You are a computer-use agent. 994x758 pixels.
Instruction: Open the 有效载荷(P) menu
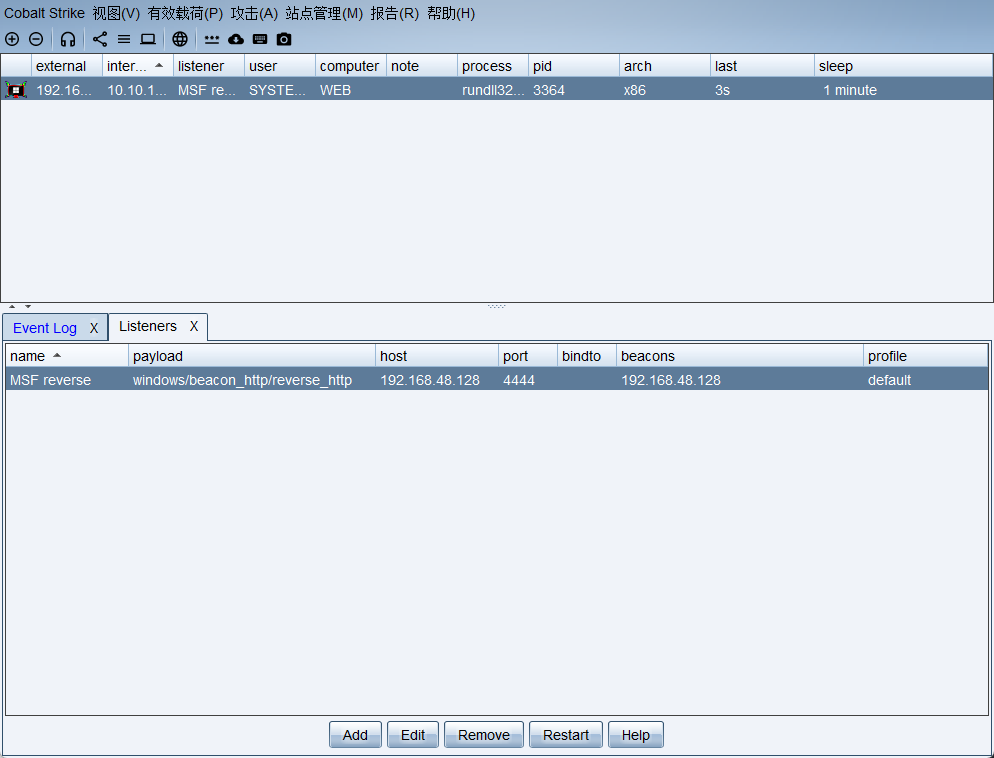185,13
